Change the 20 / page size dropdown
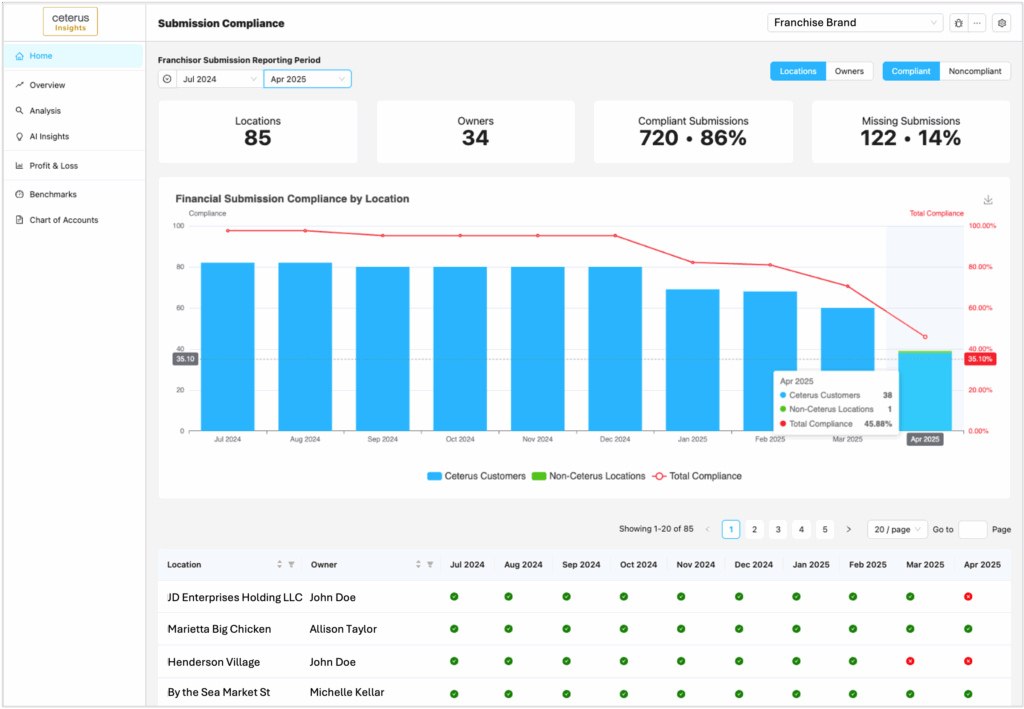The width and height of the screenshot is (1024, 709). (897, 529)
